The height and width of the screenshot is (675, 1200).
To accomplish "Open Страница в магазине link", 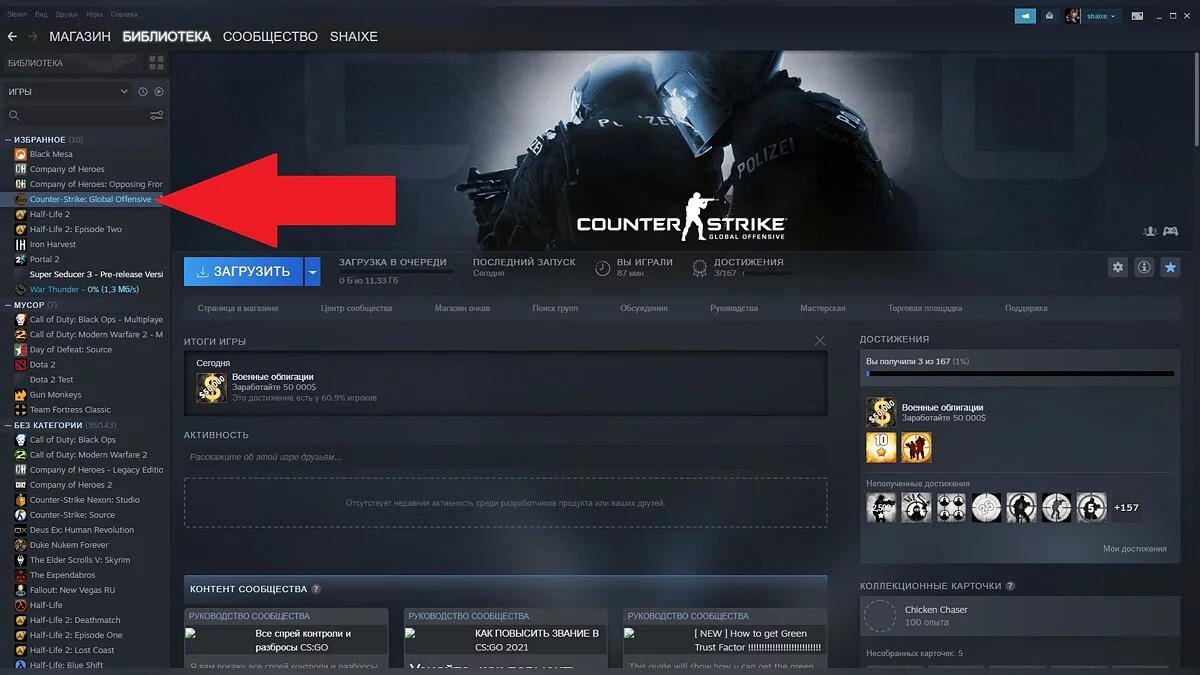I will coord(238,308).
